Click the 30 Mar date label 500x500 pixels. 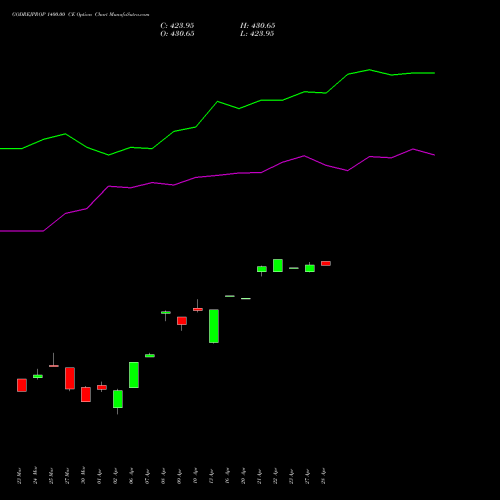(83, 476)
